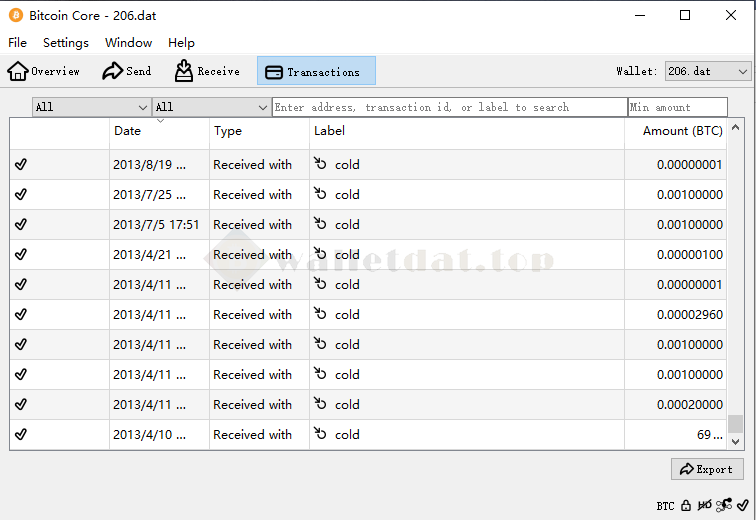The width and height of the screenshot is (756, 520).
Task: Open the Receive page
Action: pos(208,71)
